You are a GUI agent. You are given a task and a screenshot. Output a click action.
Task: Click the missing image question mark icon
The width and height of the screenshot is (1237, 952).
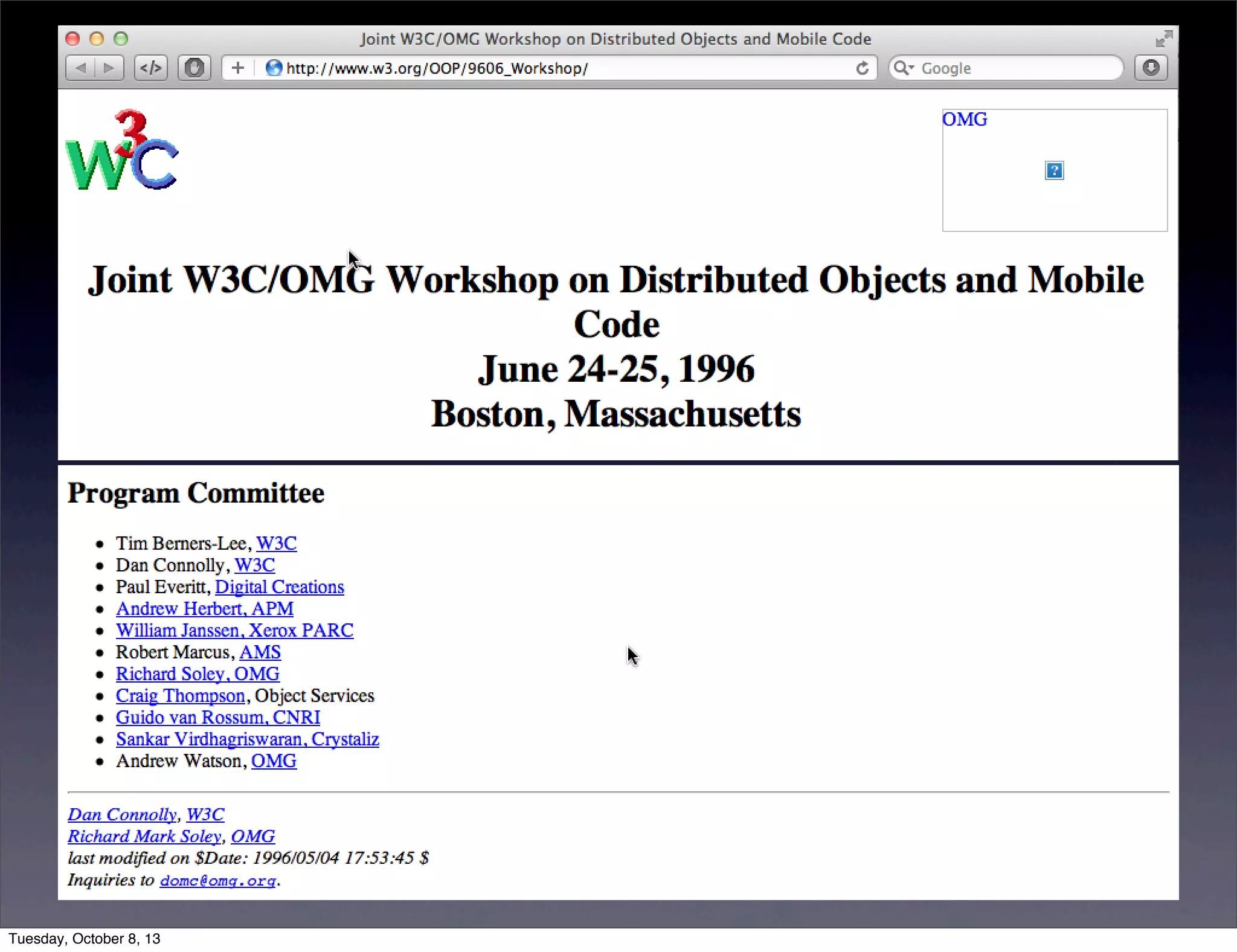[x=1054, y=171]
